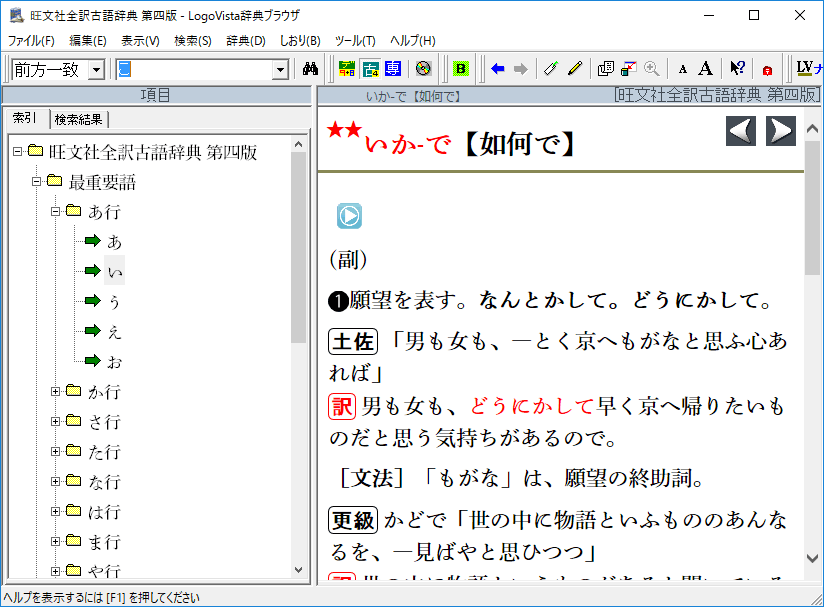Open the 辞典(D) menu
The width and height of the screenshot is (824, 607).
[246, 41]
